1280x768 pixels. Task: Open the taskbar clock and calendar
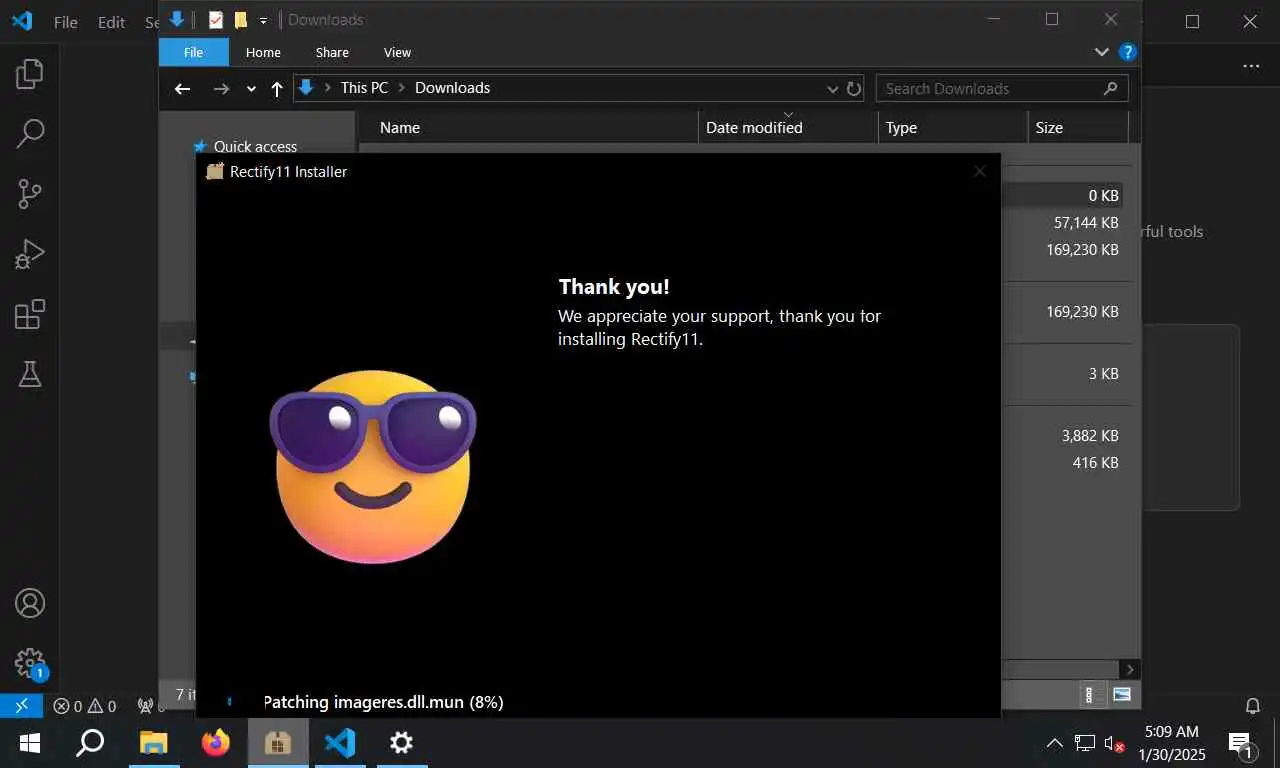click(1171, 743)
